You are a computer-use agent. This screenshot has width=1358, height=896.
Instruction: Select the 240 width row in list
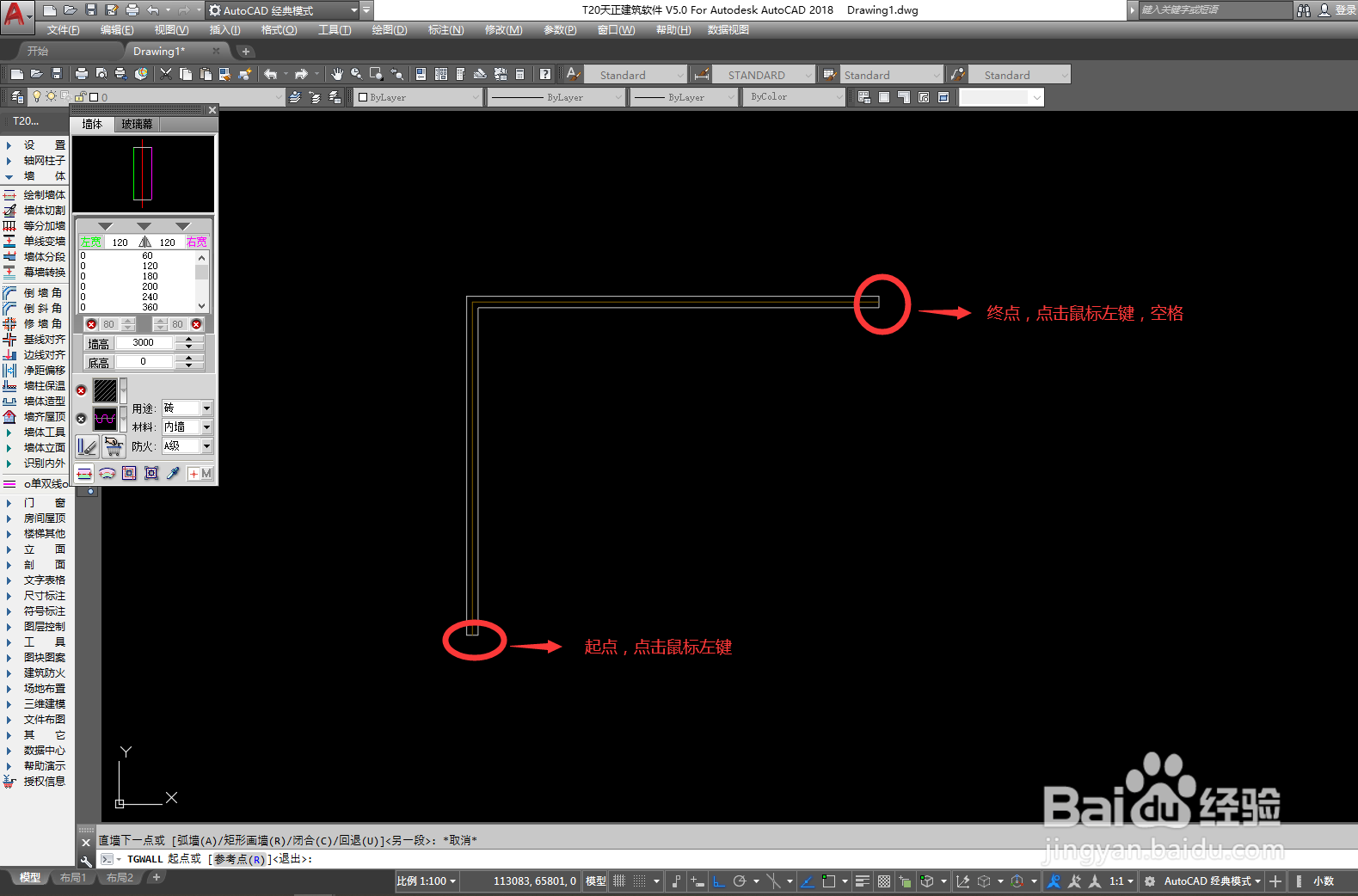click(x=139, y=296)
